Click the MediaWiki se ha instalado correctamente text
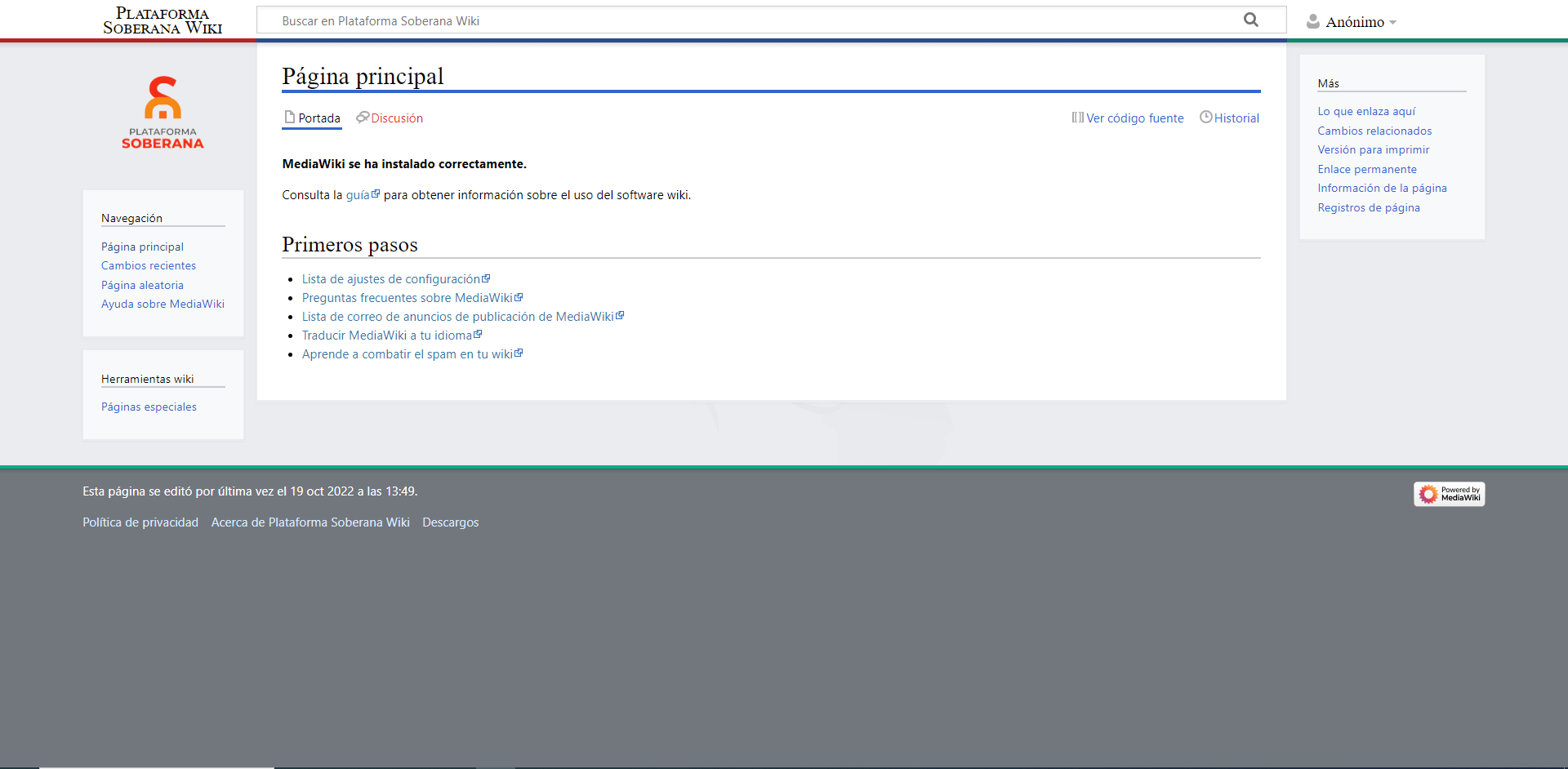Viewport: 1568px width, 769px height. [x=404, y=164]
